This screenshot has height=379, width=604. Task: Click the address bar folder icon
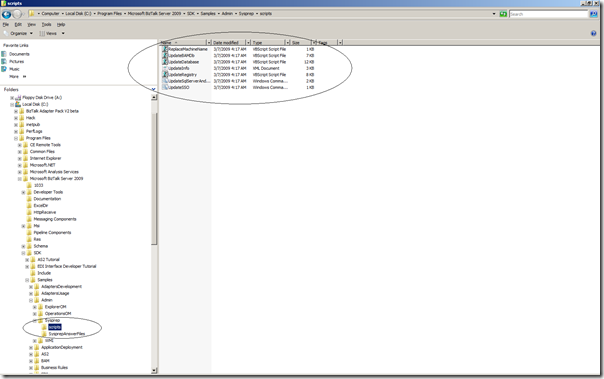(32, 14)
